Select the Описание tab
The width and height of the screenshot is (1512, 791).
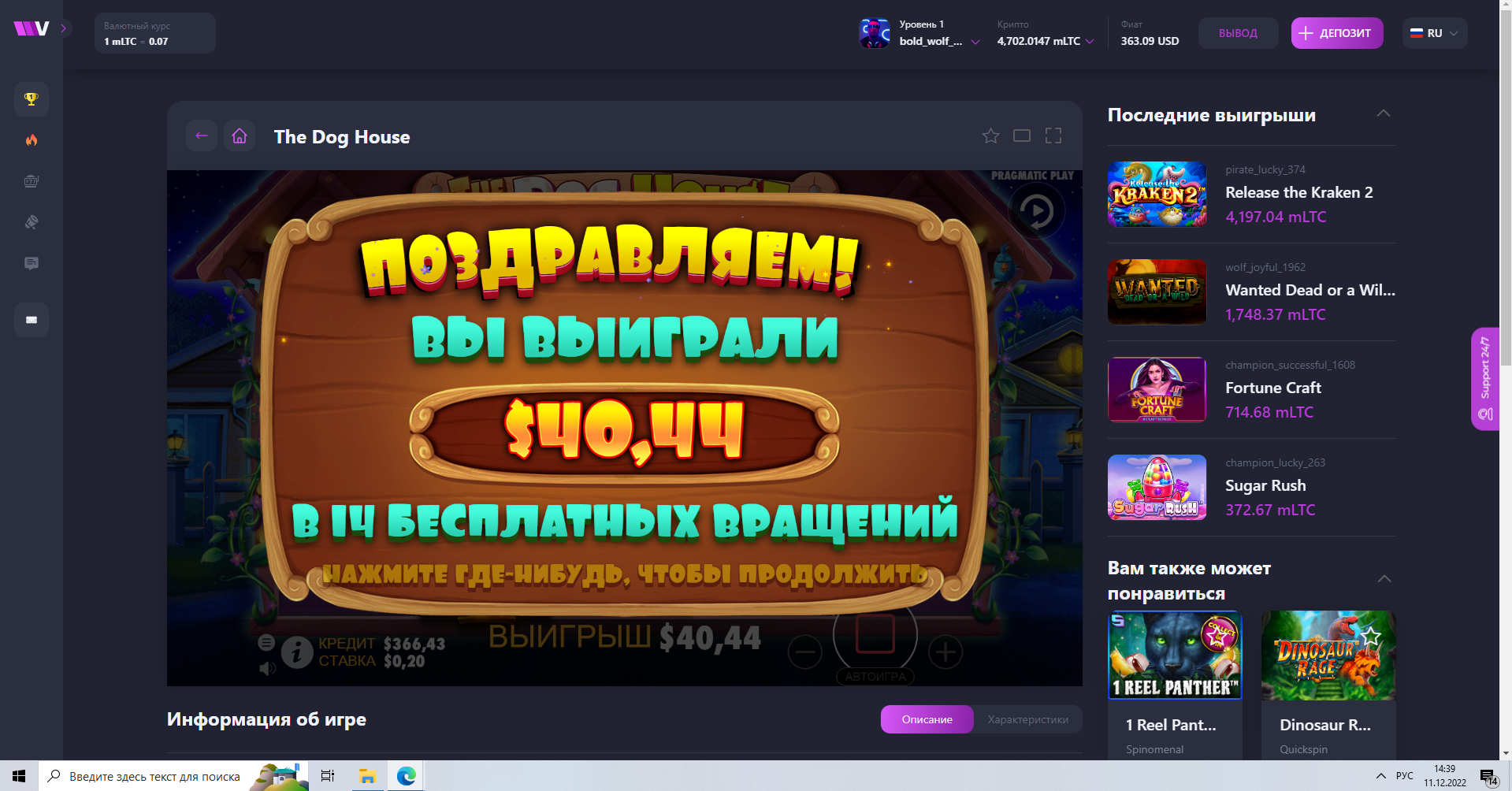[927, 719]
